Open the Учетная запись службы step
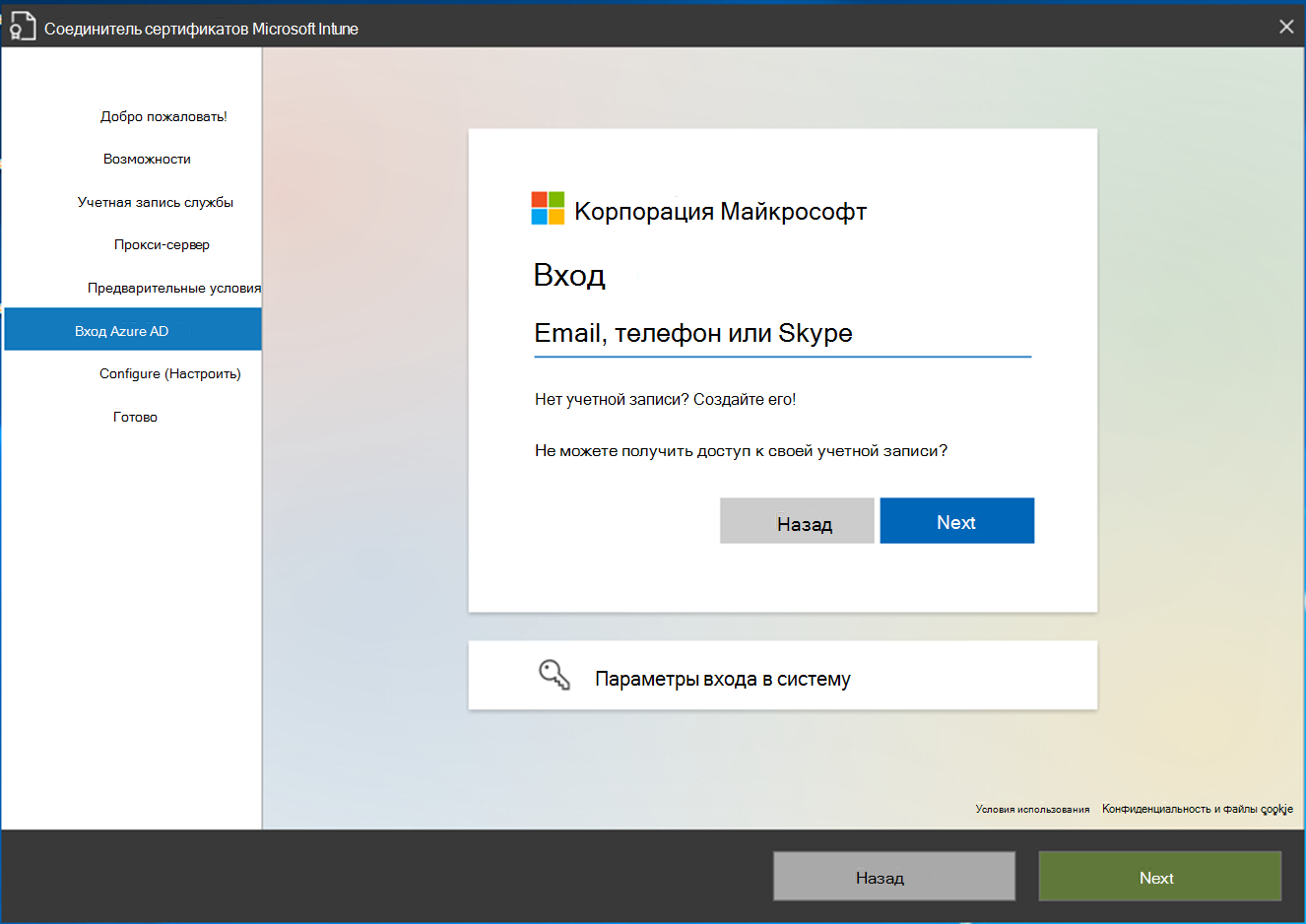 [156, 202]
